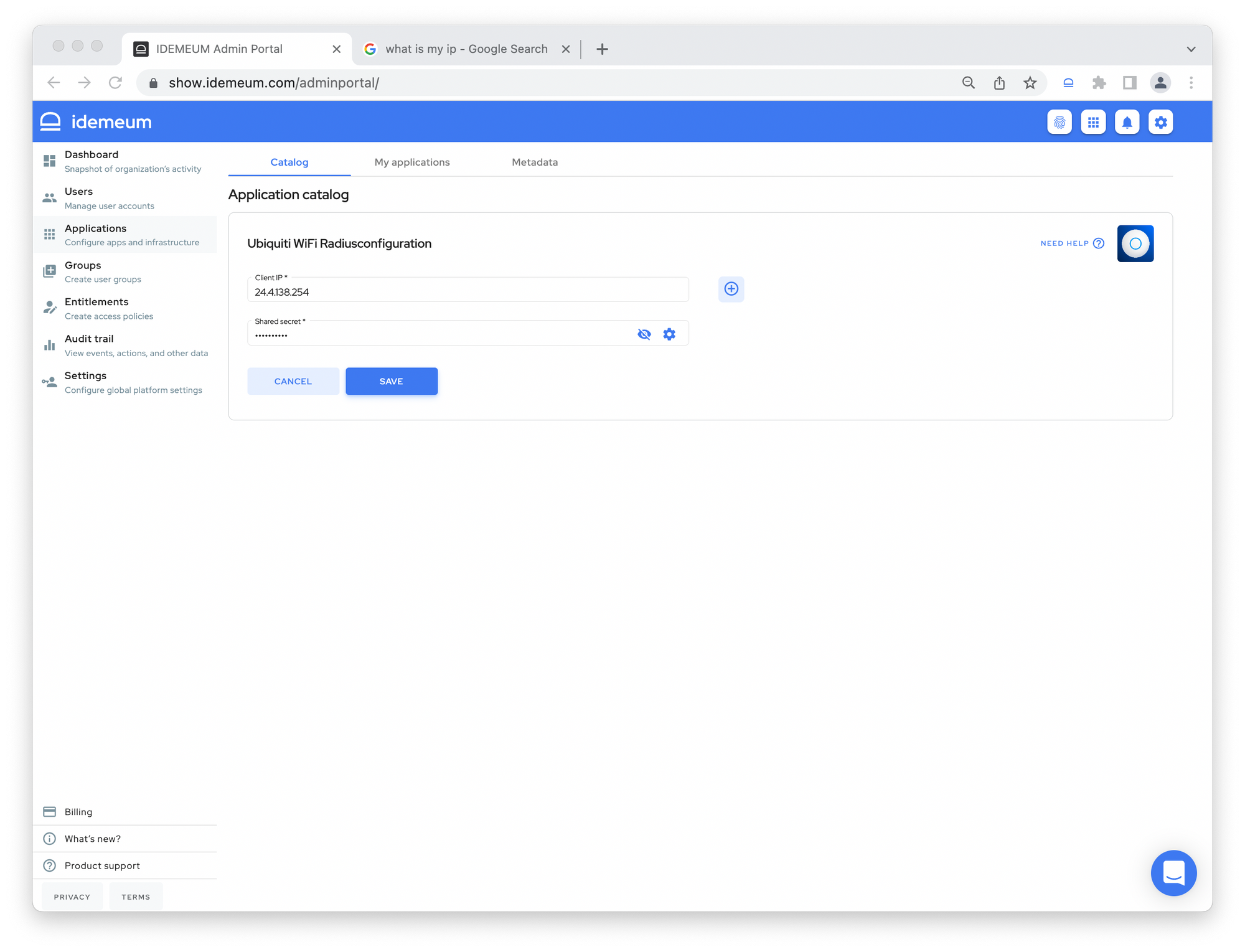Click the Ubiquiti application logo thumbnail
This screenshot has width=1245, height=952.
click(1135, 243)
